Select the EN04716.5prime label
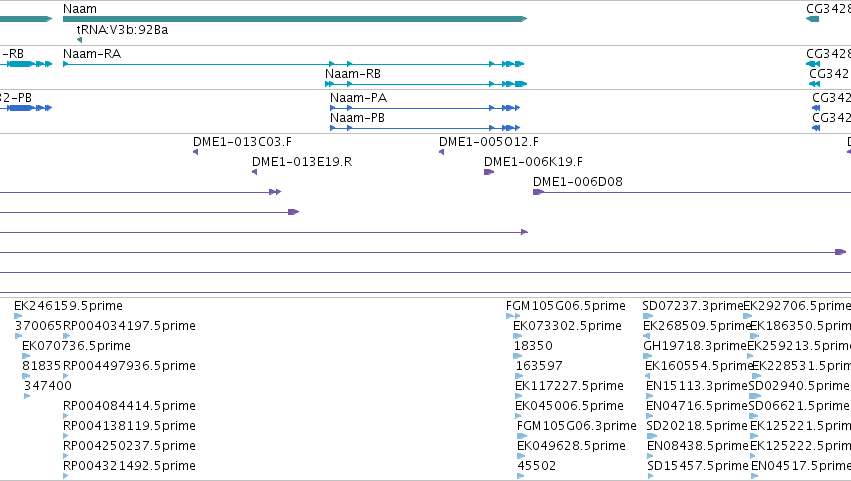This screenshot has width=851, height=481. tap(696, 406)
